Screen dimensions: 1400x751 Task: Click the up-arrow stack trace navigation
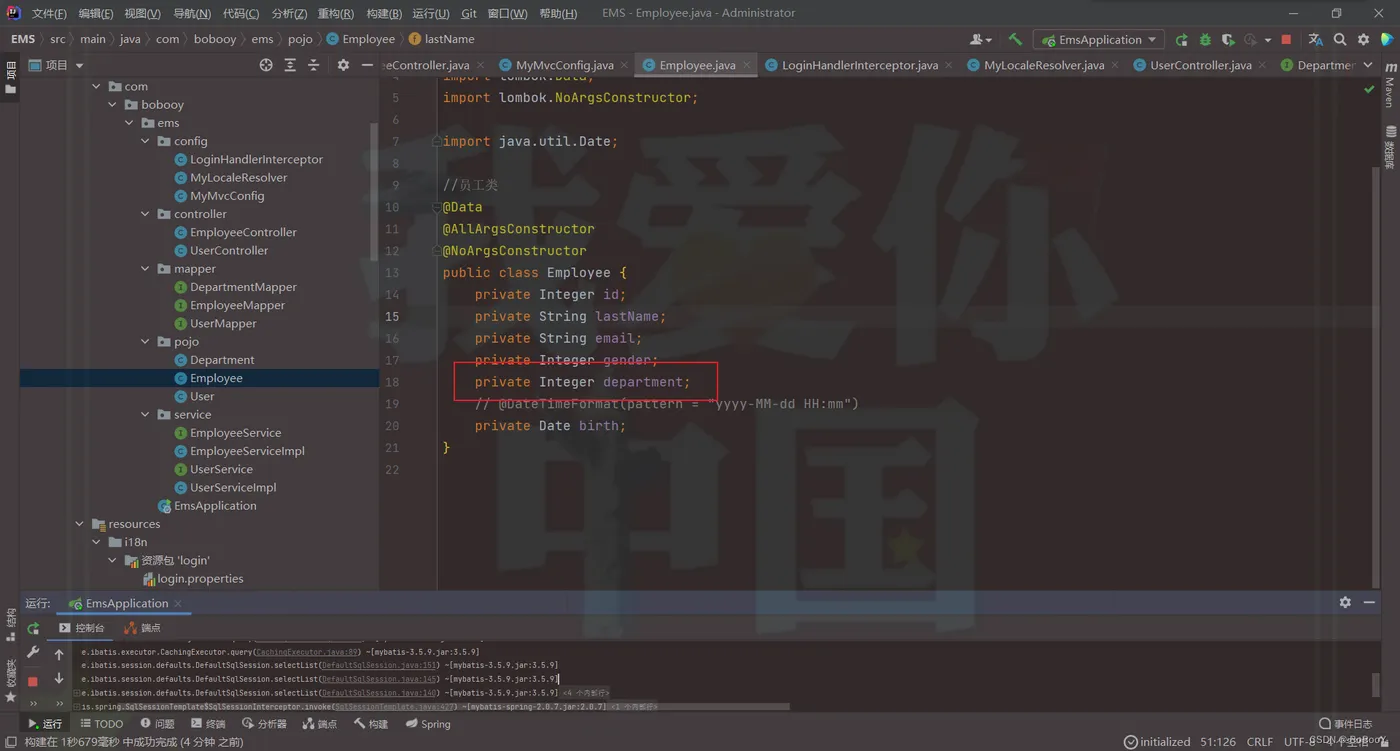point(59,654)
